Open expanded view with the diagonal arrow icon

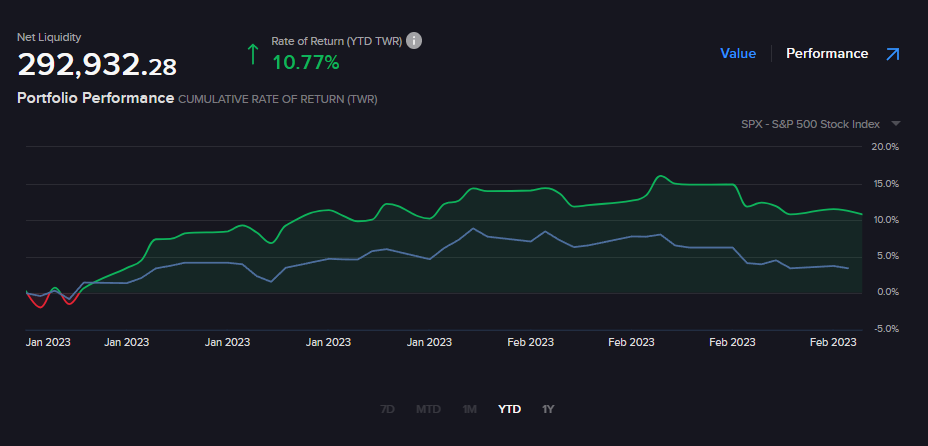point(893,54)
